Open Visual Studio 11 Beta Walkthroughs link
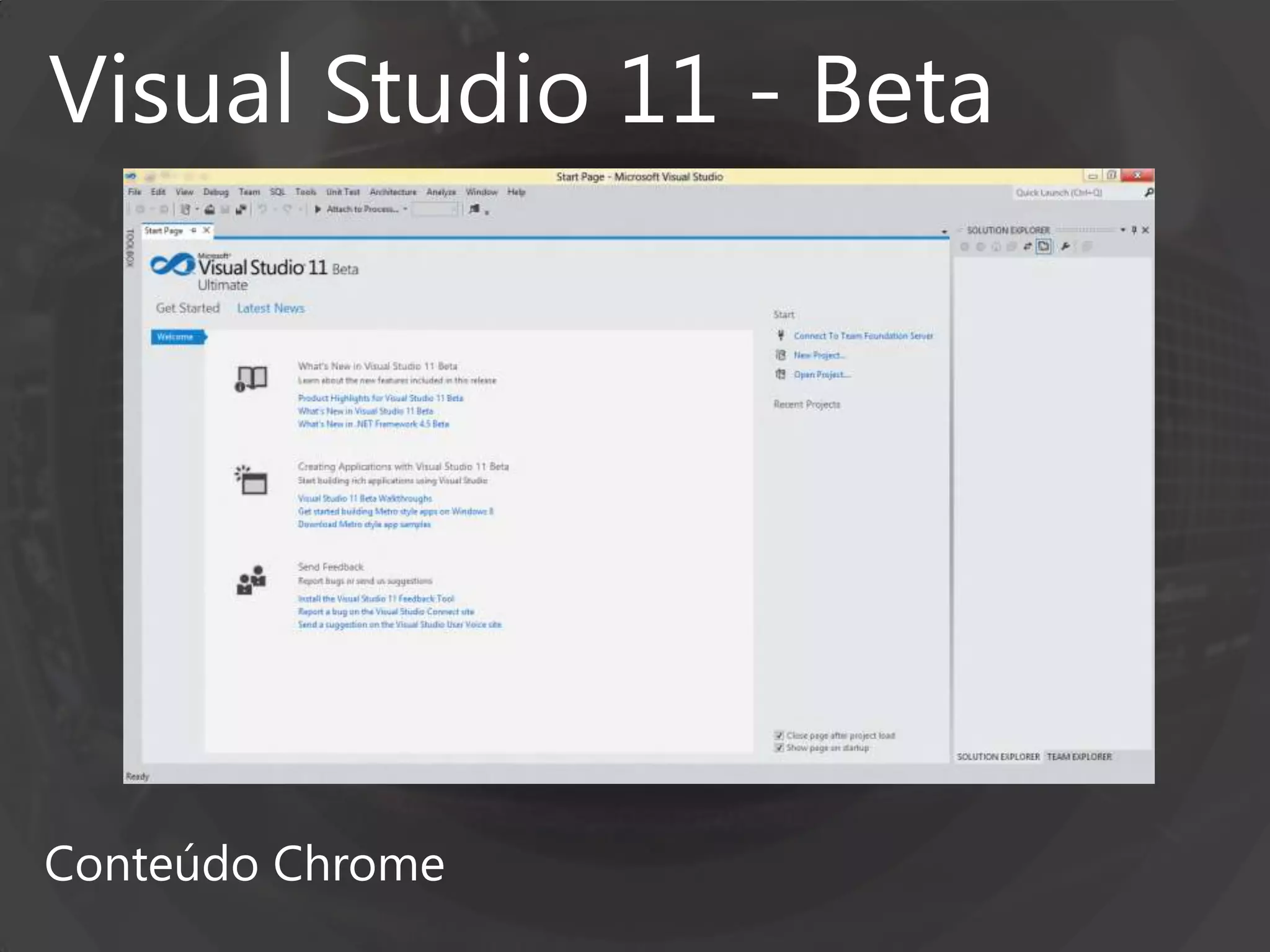1270x952 pixels. pos(365,498)
